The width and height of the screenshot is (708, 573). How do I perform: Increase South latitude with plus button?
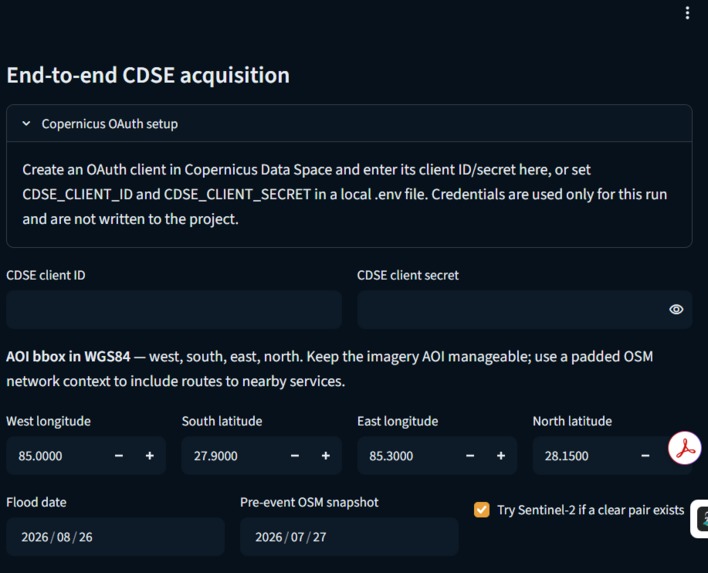pyautogui.click(x=326, y=456)
